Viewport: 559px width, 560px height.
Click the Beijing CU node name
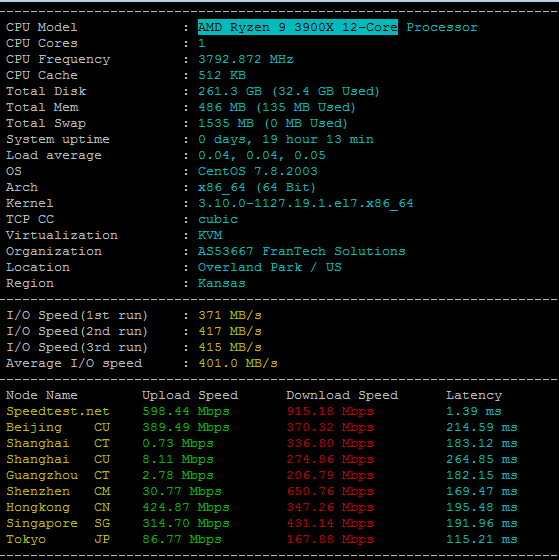58,427
